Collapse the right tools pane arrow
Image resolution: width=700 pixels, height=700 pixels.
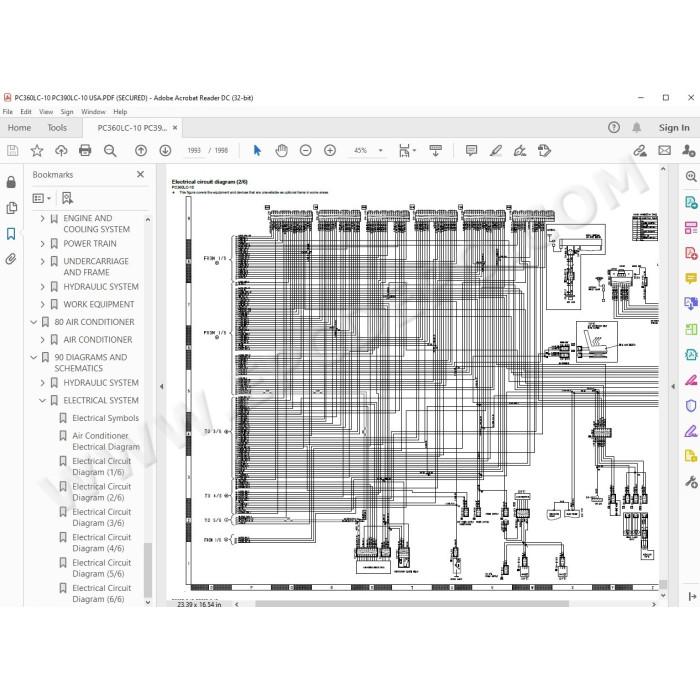pos(673,387)
